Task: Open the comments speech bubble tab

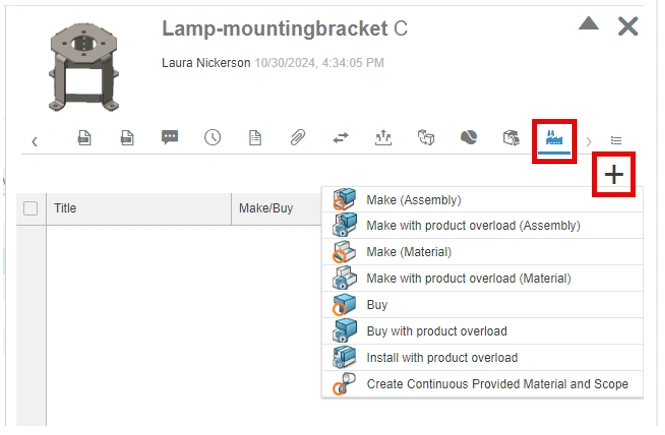Action: [x=170, y=139]
